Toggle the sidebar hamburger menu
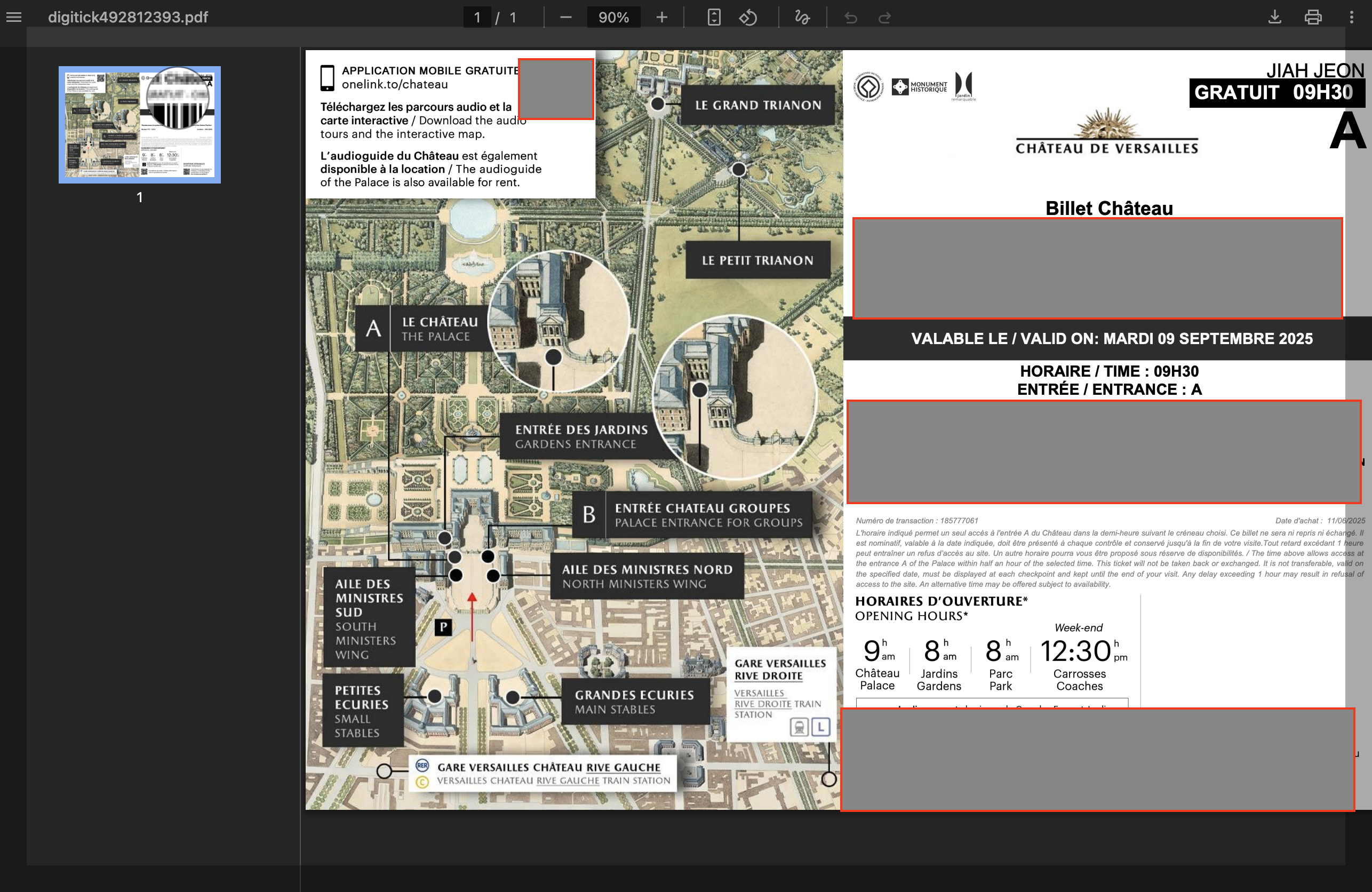This screenshot has width=1372, height=892. click(x=14, y=17)
